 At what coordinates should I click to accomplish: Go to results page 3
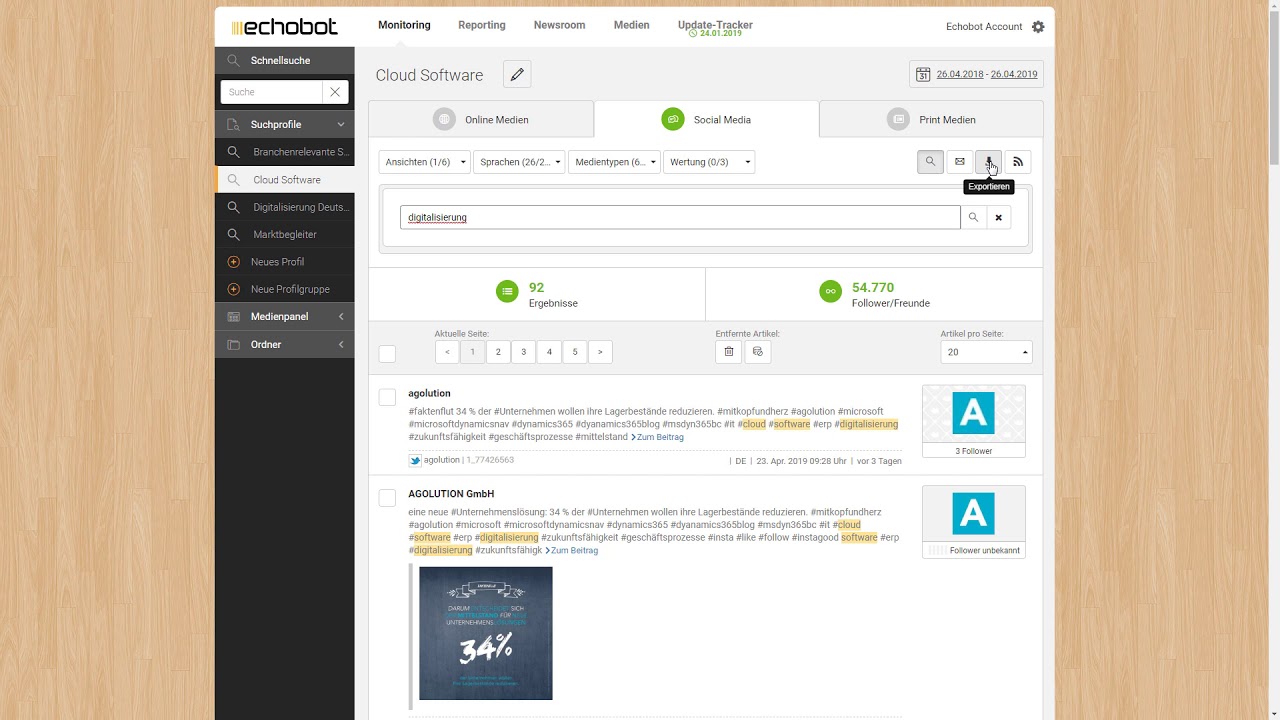tap(523, 352)
